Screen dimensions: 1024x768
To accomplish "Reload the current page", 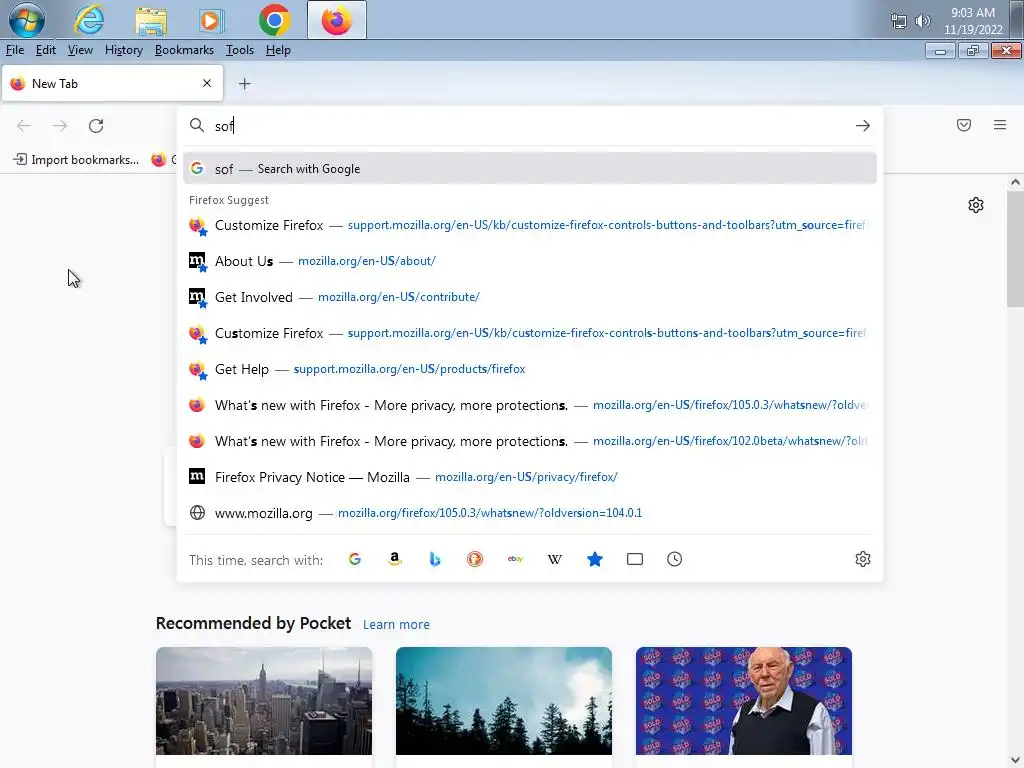I will click(x=96, y=125).
